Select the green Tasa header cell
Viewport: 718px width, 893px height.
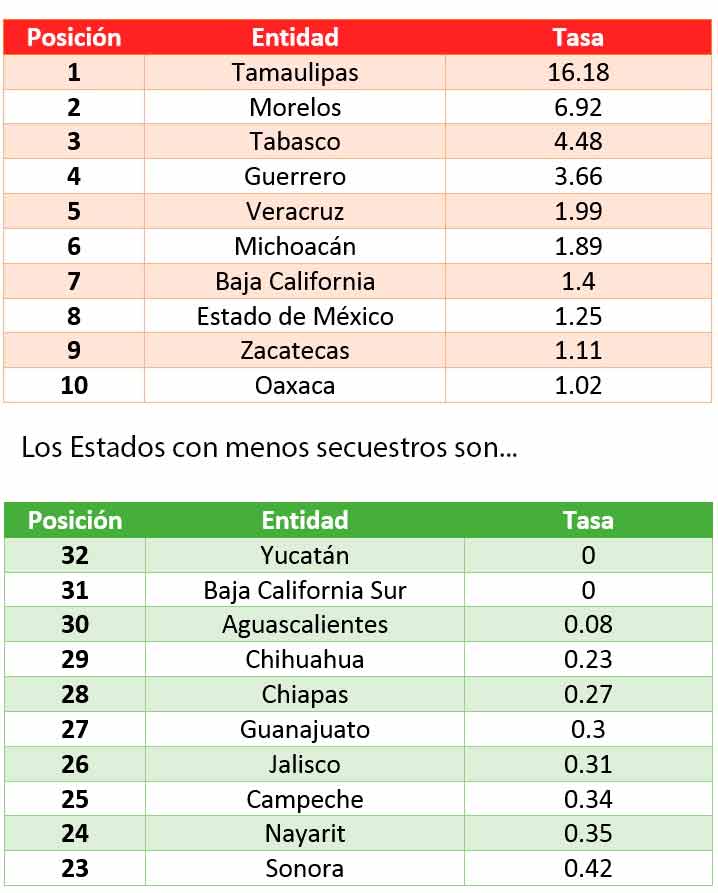coord(588,520)
